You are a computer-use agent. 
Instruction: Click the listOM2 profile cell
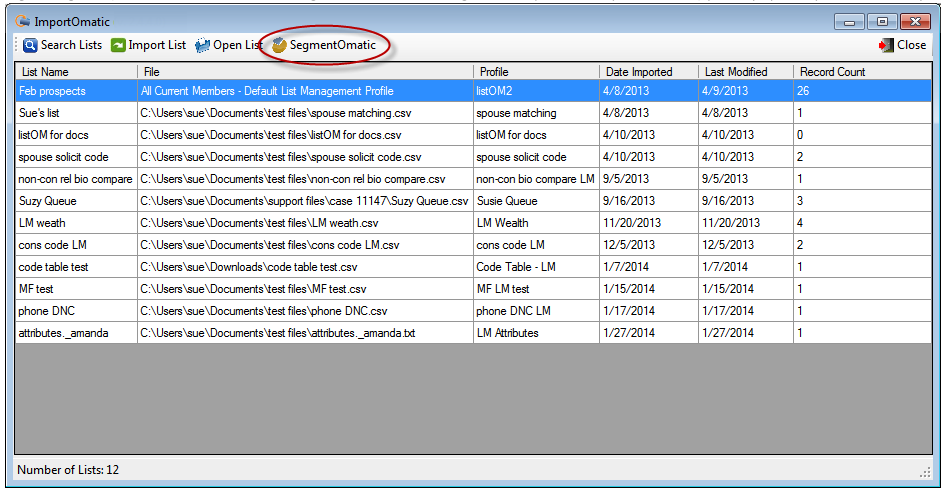point(536,91)
